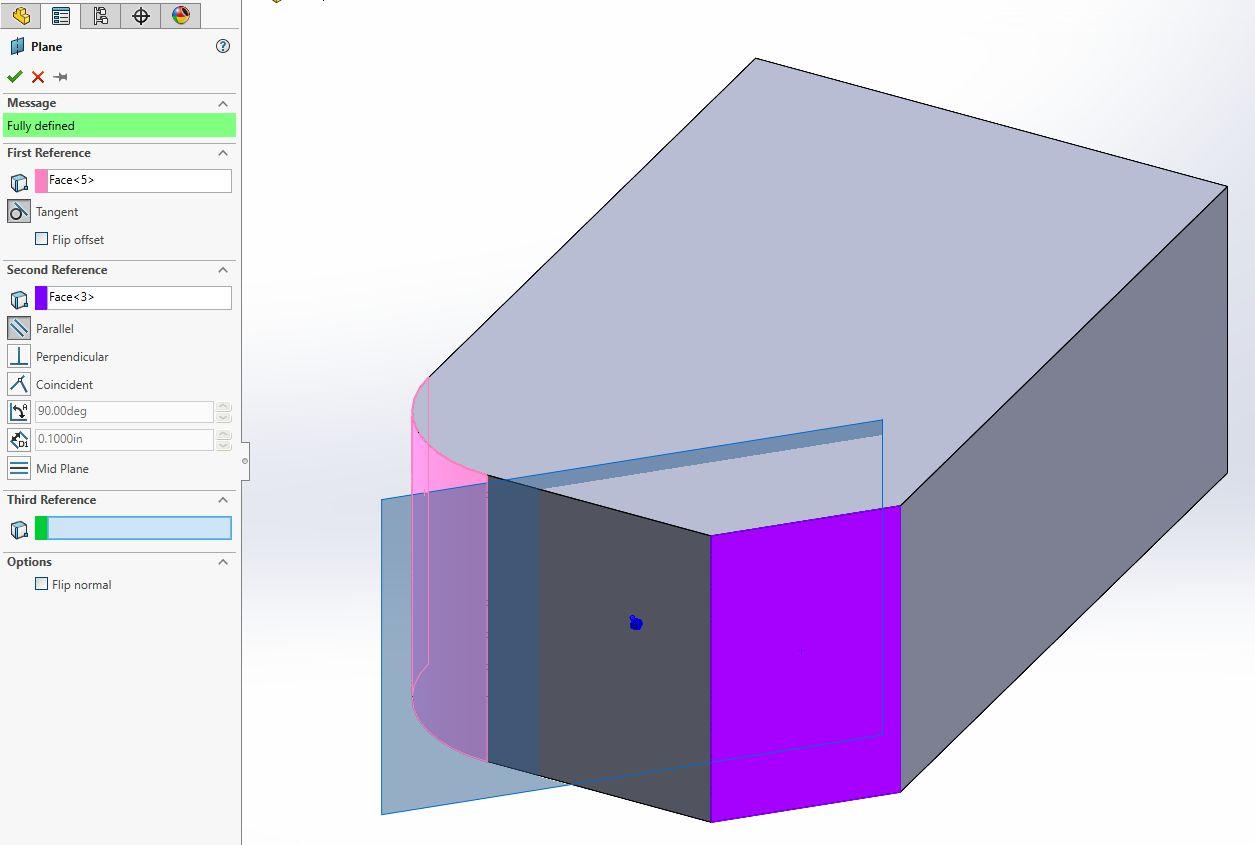Collapse the First Reference section

[223, 153]
